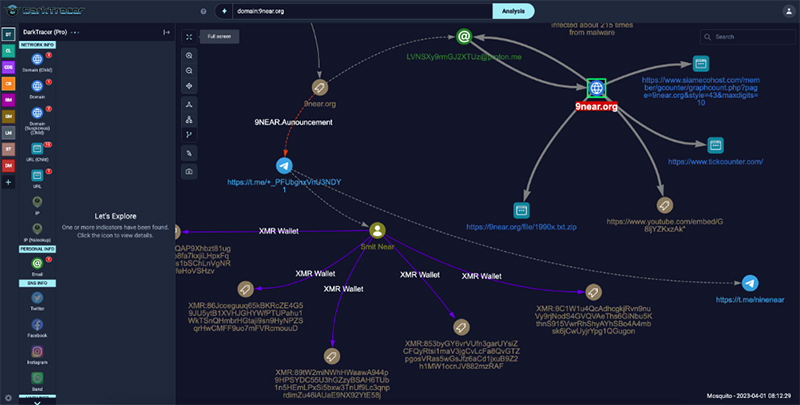Select the highlighted 9near.org globe node

595,89
